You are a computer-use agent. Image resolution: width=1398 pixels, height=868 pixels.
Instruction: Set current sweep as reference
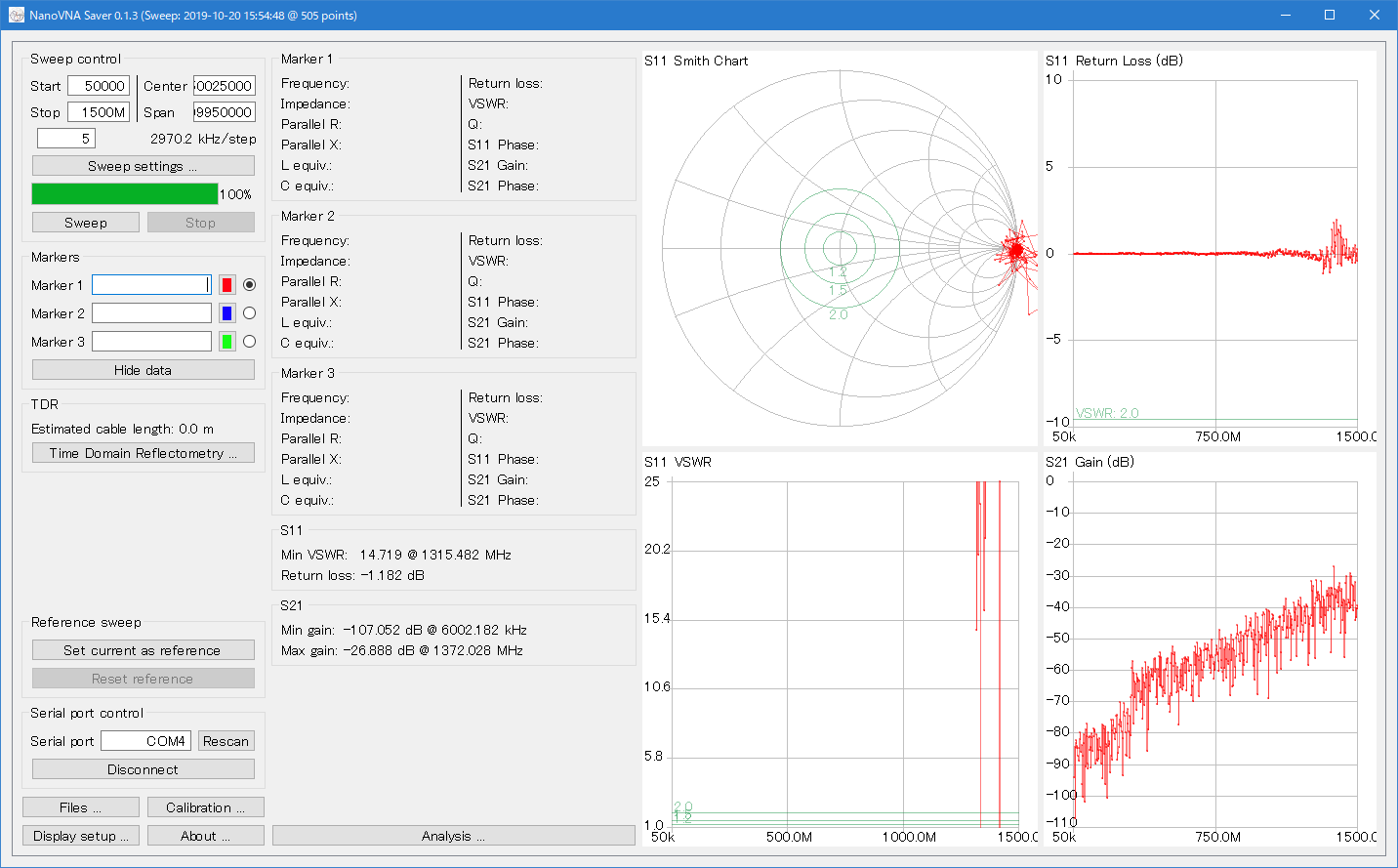pos(144,650)
